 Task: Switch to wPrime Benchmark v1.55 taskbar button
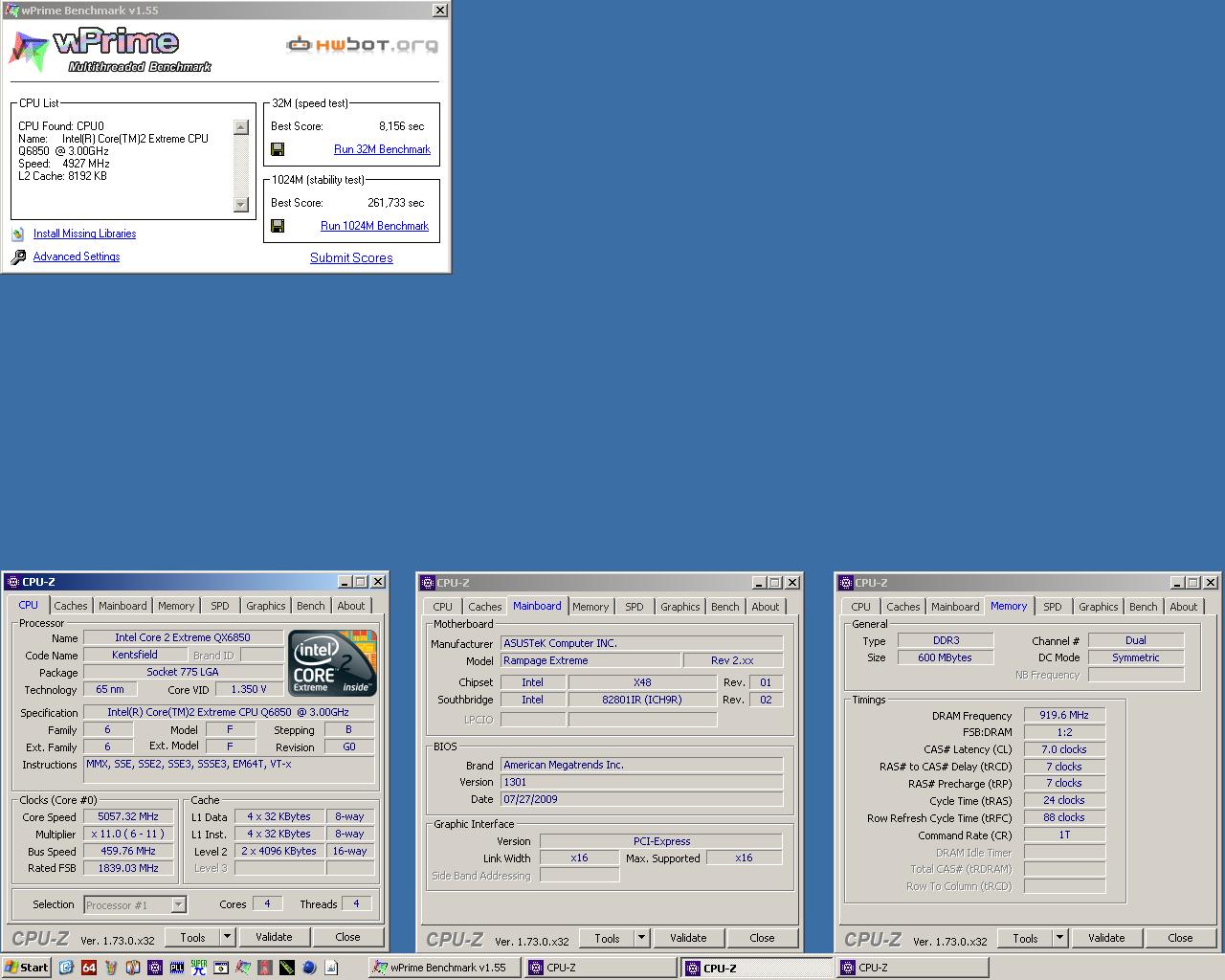[x=445, y=968]
